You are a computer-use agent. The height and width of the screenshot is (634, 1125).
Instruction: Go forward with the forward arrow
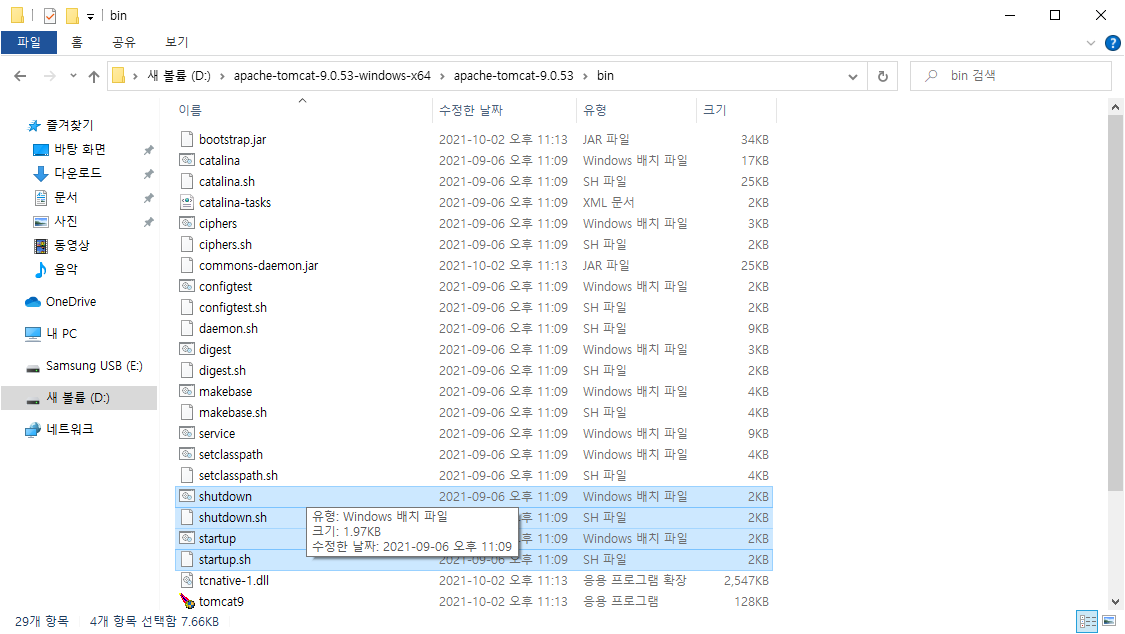[50, 76]
